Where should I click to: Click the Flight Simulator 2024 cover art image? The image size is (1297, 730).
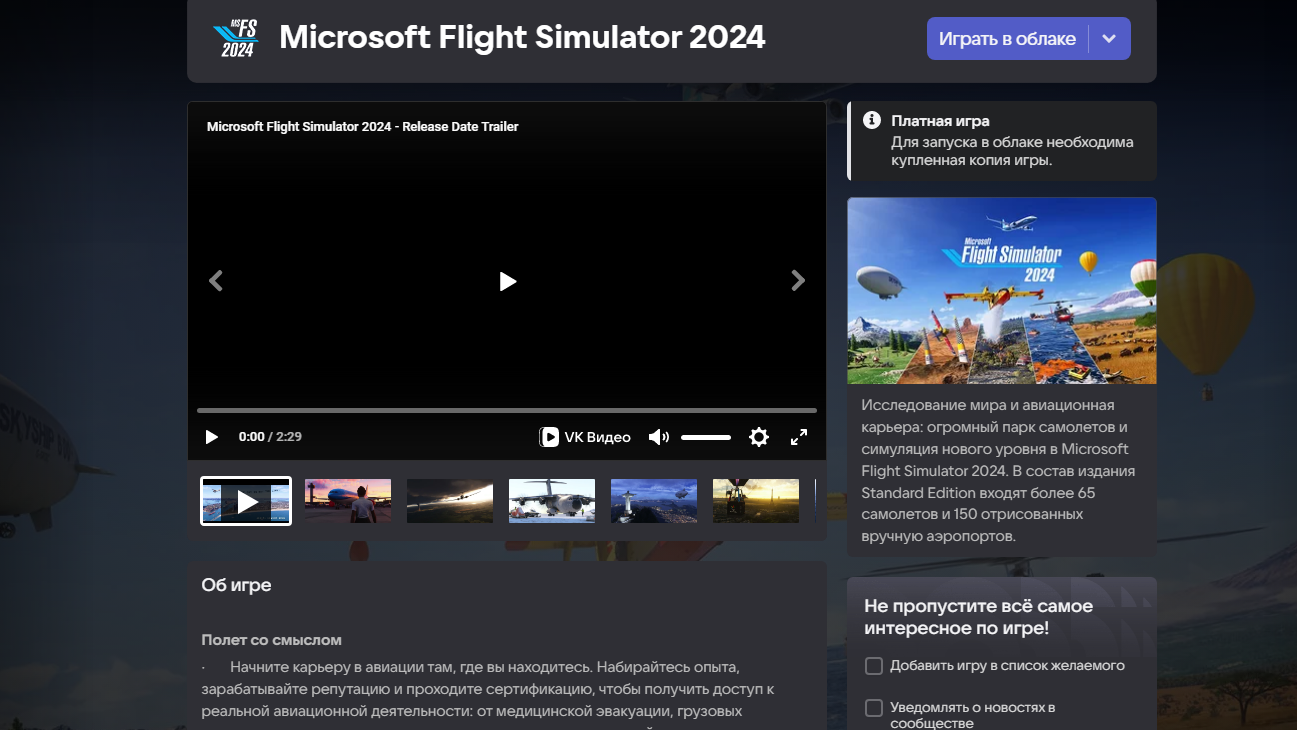click(1002, 291)
